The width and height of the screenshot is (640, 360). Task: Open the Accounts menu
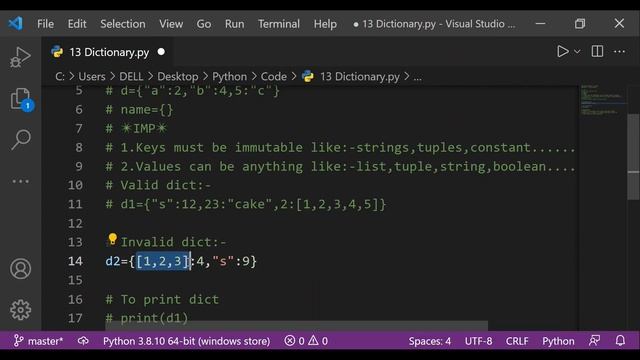pyautogui.click(x=20, y=269)
